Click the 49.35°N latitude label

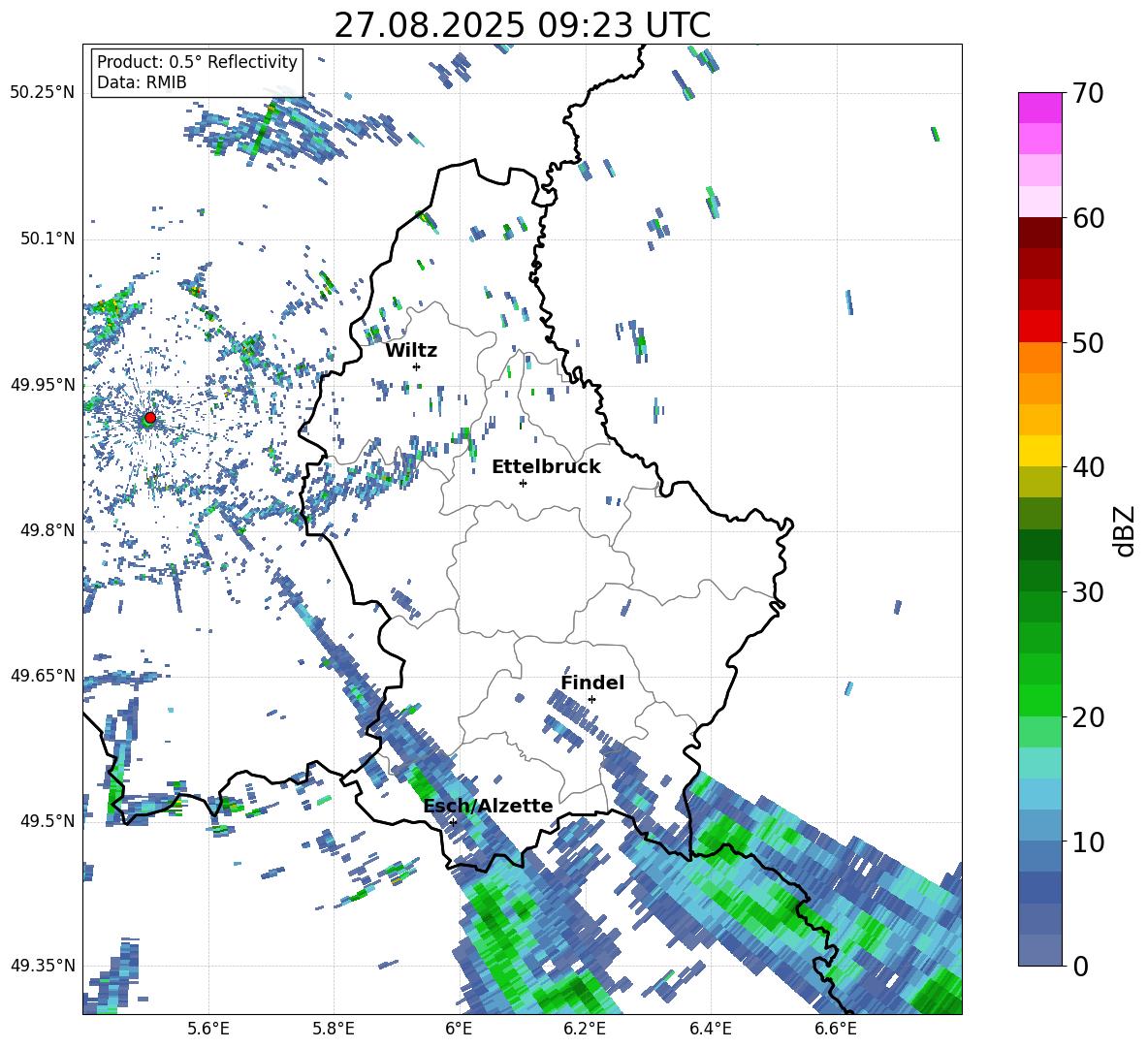pyautogui.click(x=43, y=966)
